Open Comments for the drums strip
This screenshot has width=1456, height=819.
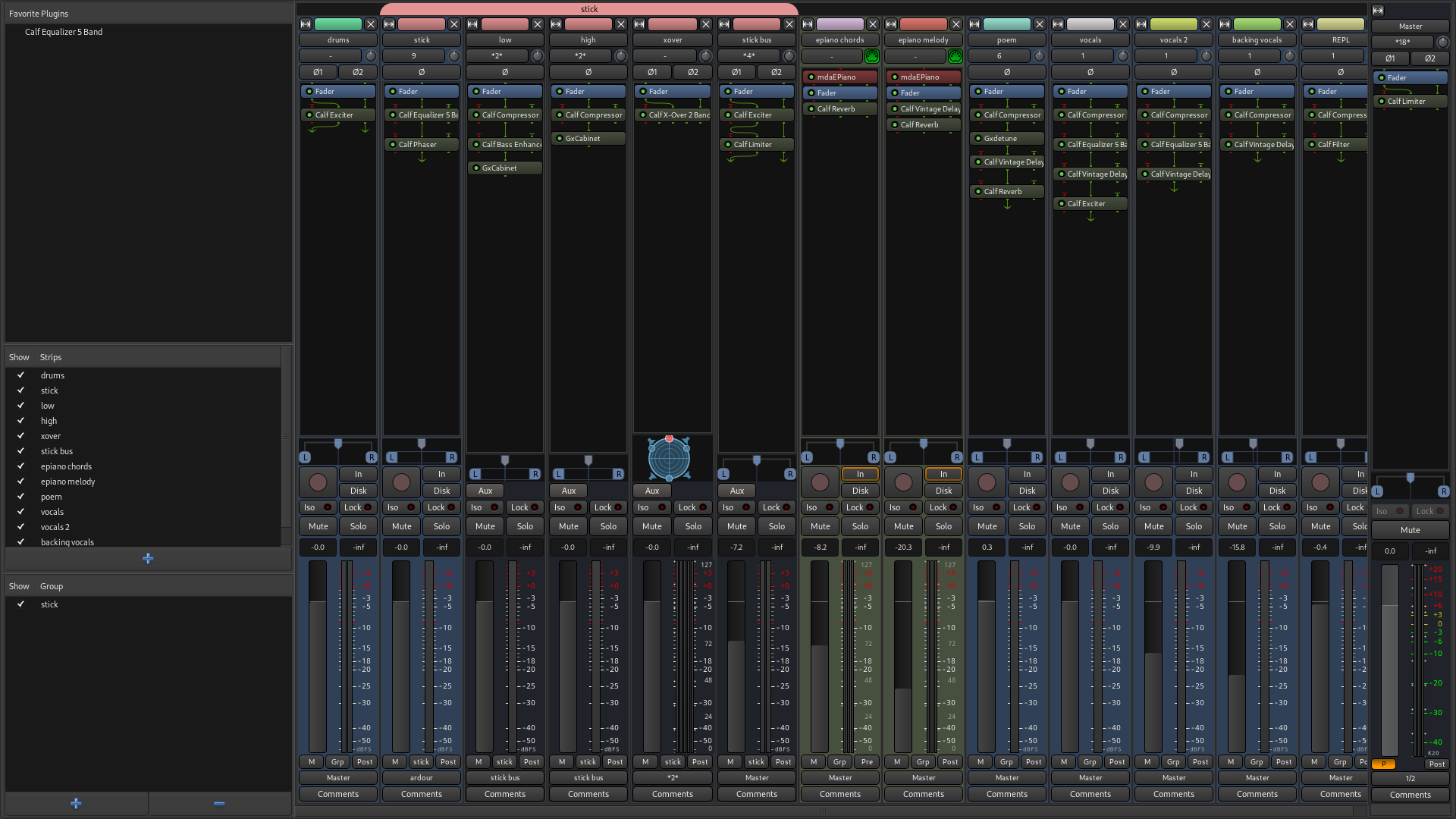point(338,795)
